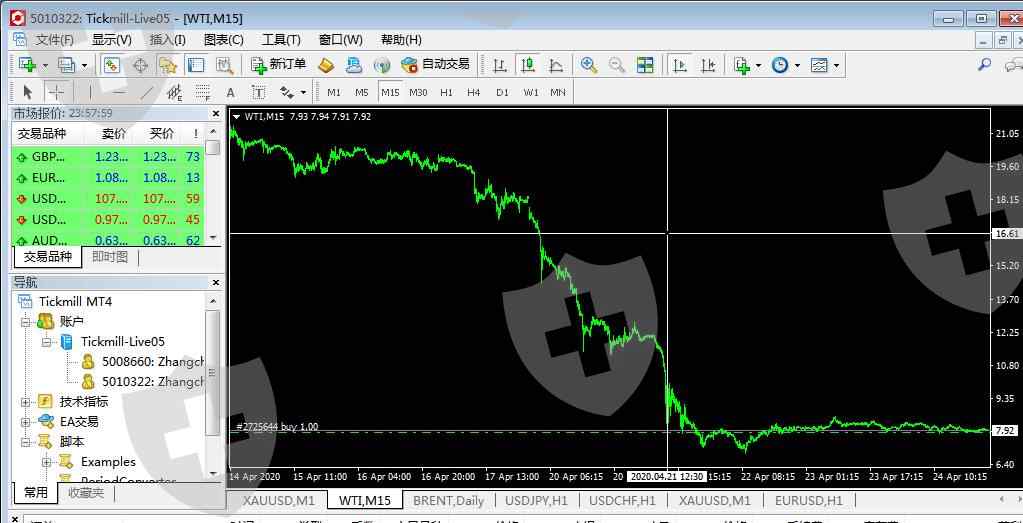Image resolution: width=1023 pixels, height=523 pixels.
Task: Switch to the 即时图 tick chart tab
Action: click(x=110, y=257)
